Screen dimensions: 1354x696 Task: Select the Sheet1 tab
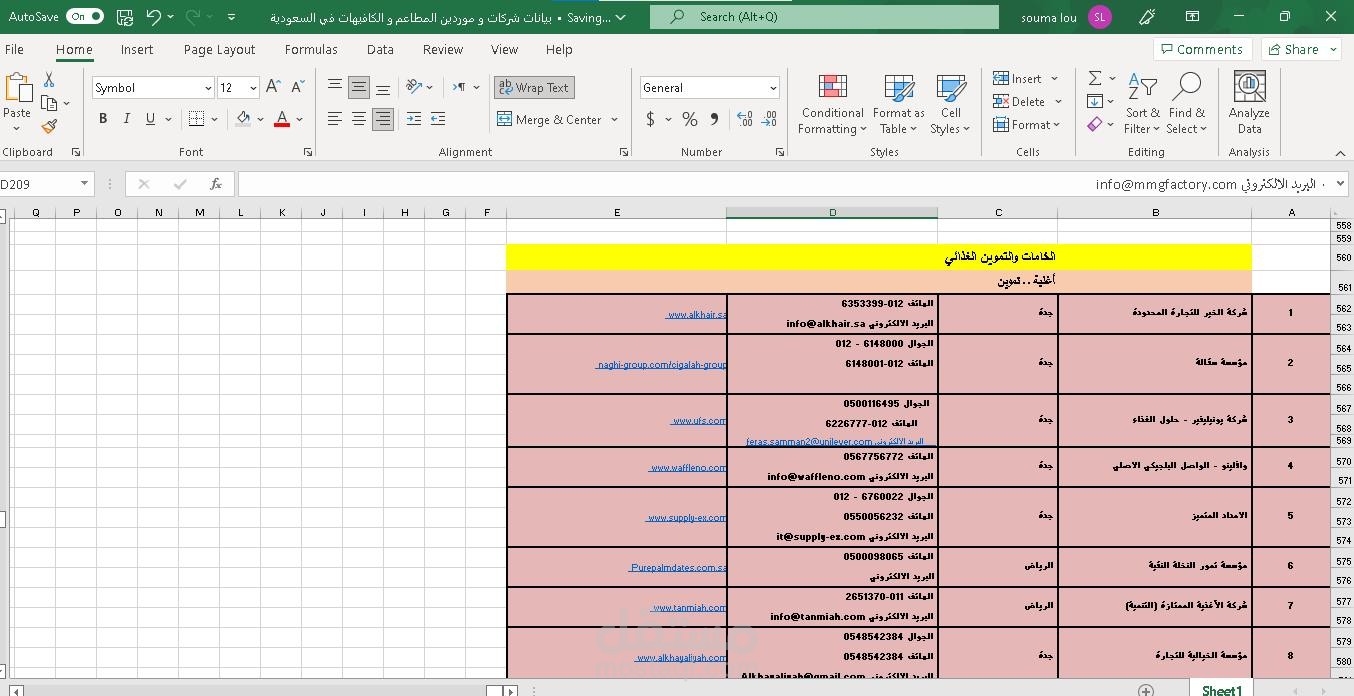click(x=1222, y=690)
